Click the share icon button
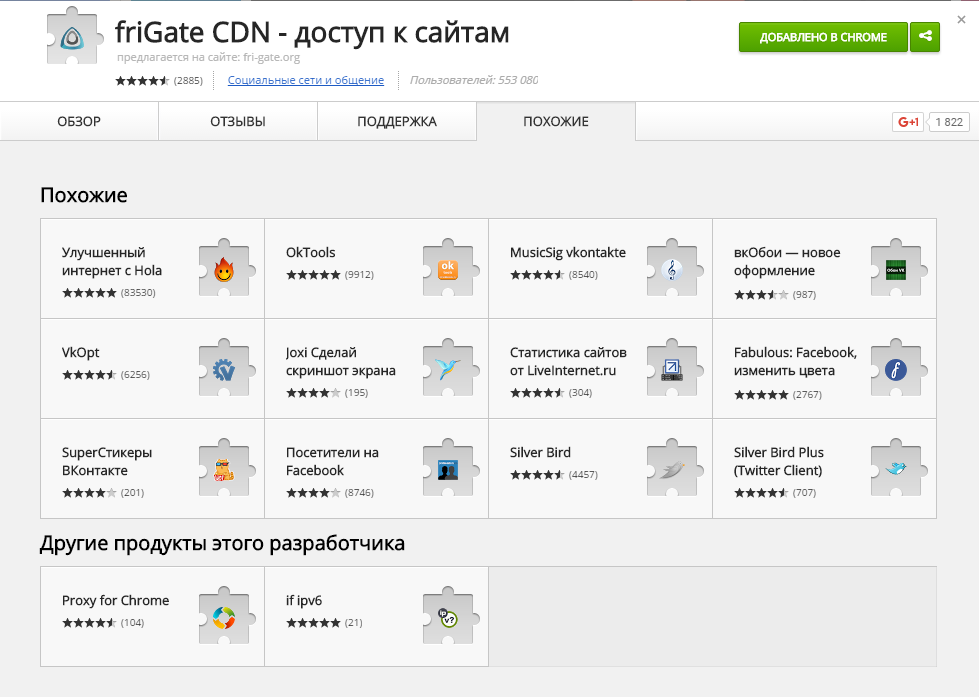Viewport: 979px width, 697px height. pyautogui.click(x=925, y=37)
